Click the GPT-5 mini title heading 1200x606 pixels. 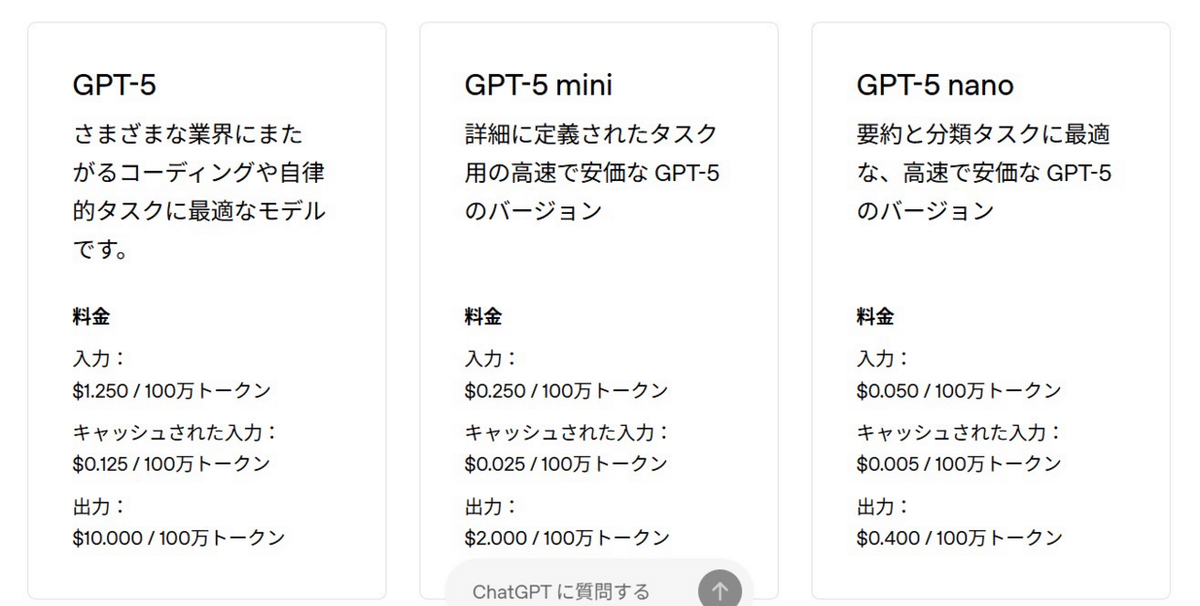click(x=537, y=85)
